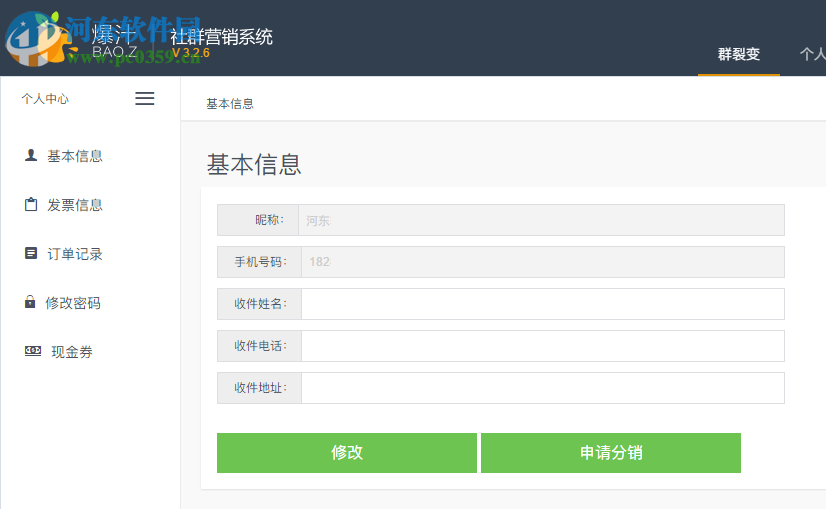The height and width of the screenshot is (509, 826).
Task: Click the large 基本信息 page heading
Action: [253, 164]
